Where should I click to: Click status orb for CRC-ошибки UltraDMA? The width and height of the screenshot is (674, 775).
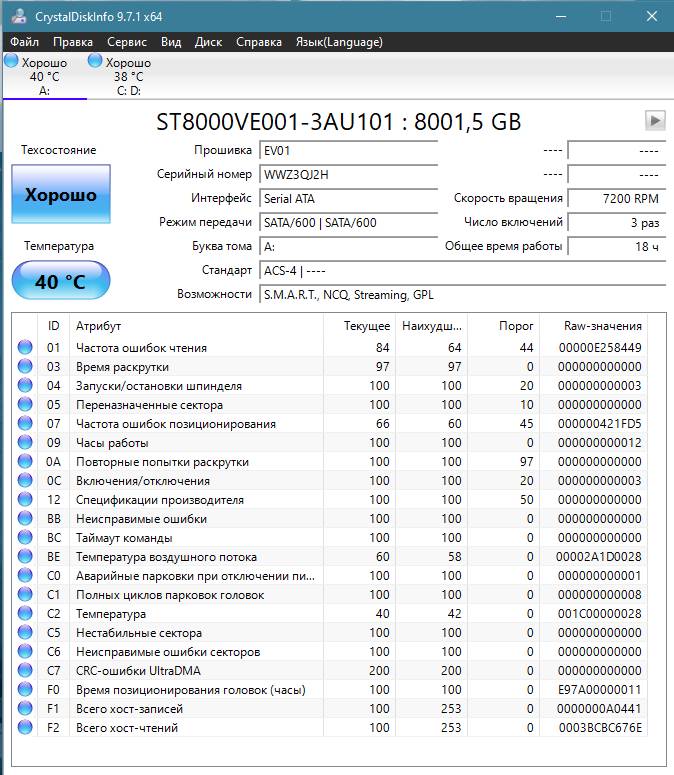25,671
